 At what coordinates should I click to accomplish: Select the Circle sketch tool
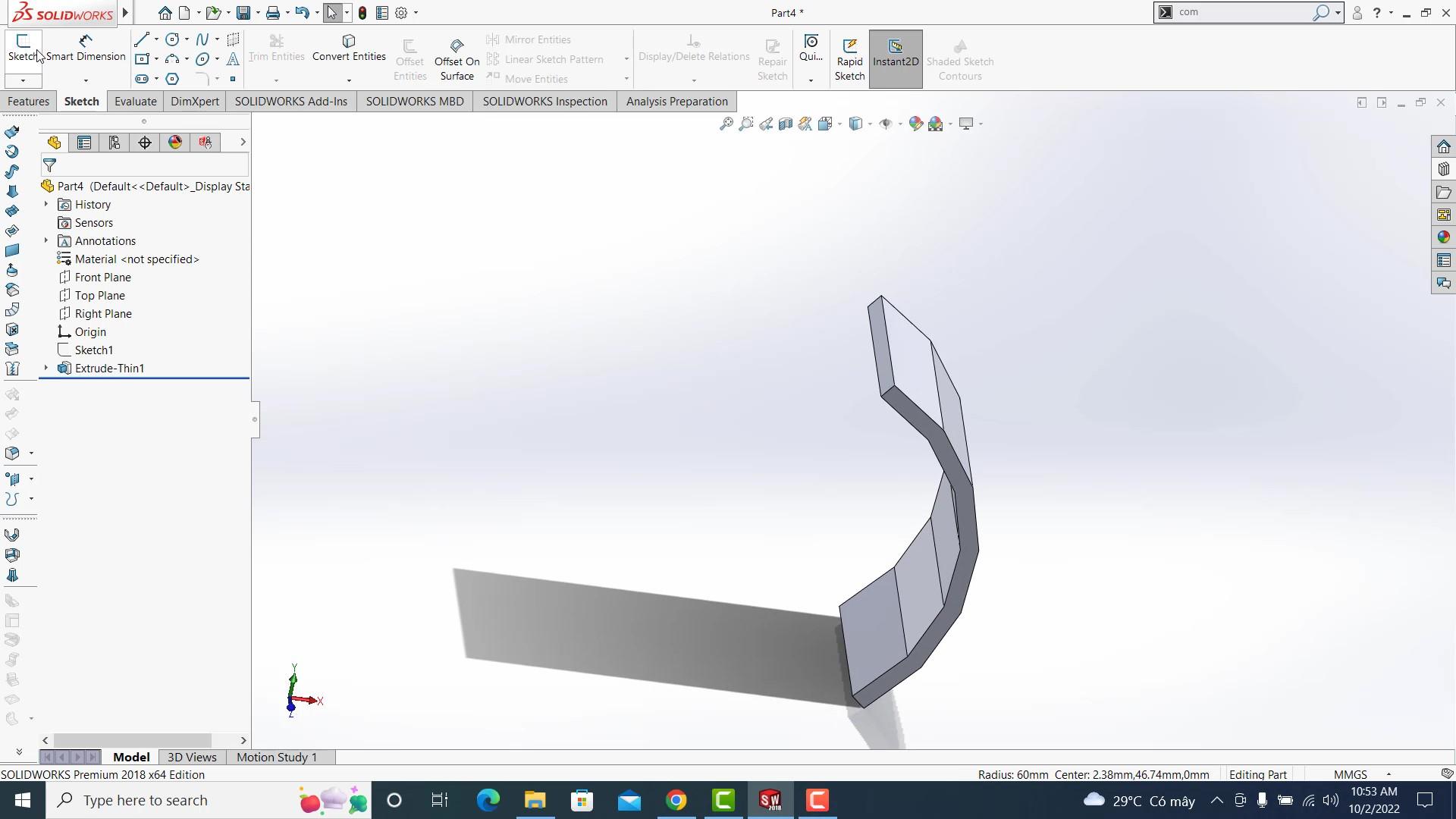tap(171, 39)
